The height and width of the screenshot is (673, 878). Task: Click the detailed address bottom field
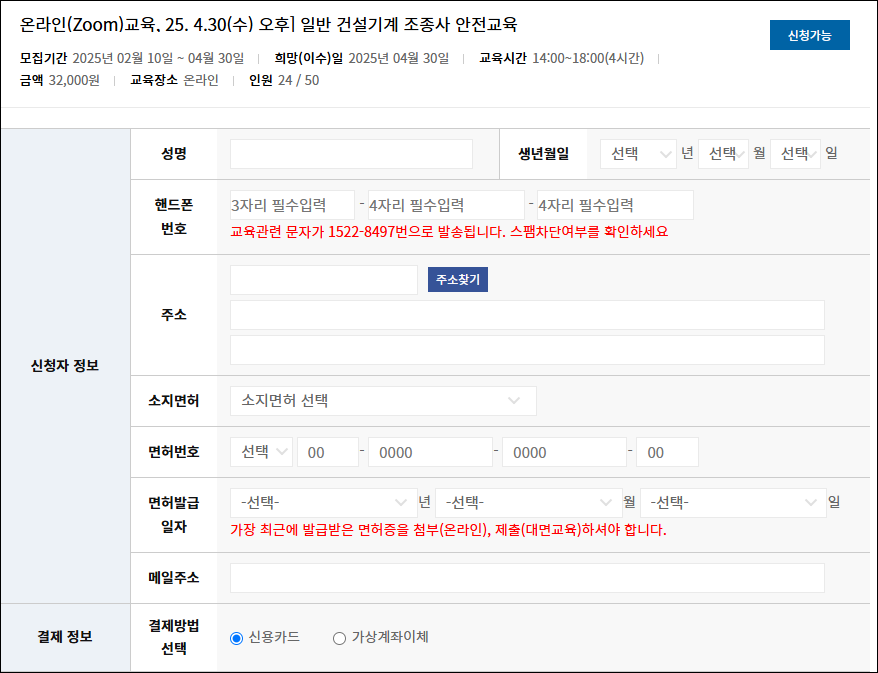click(x=527, y=350)
